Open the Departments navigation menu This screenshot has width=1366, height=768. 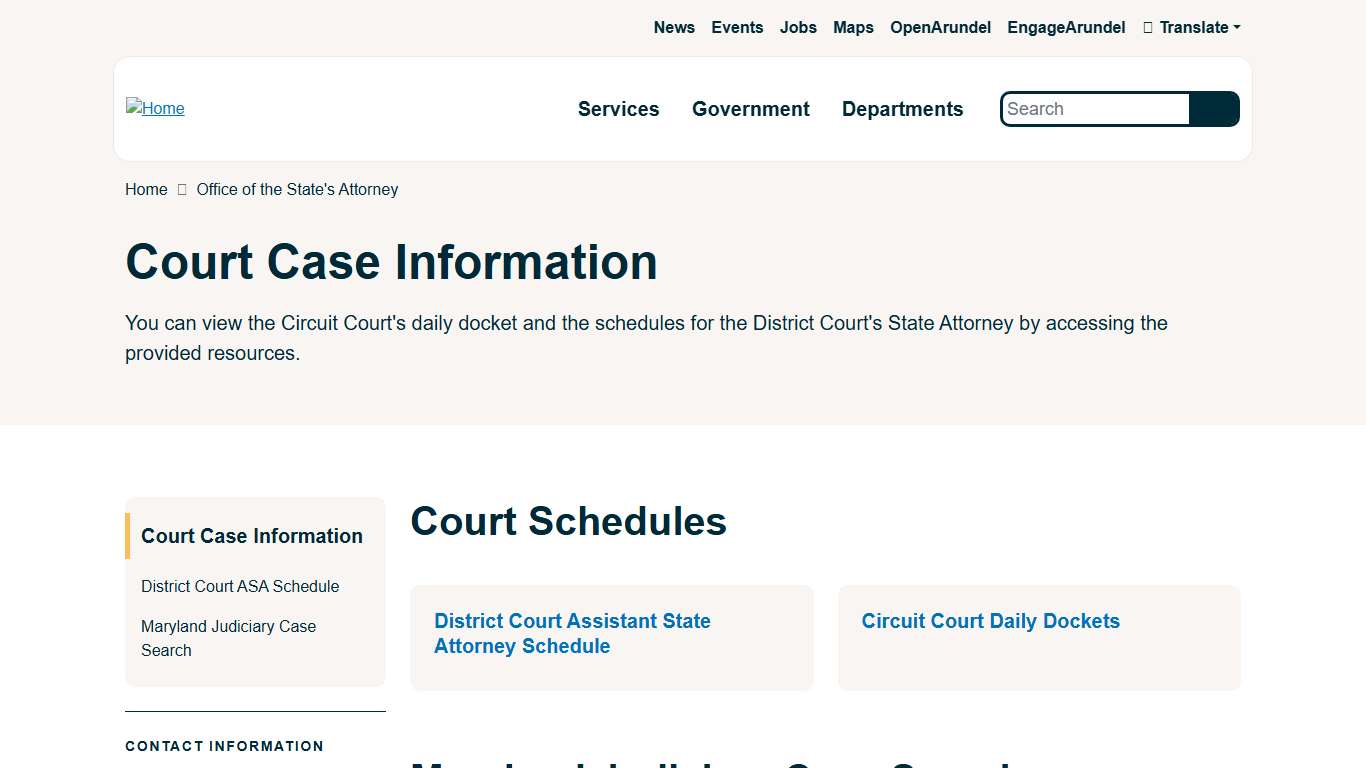click(902, 109)
